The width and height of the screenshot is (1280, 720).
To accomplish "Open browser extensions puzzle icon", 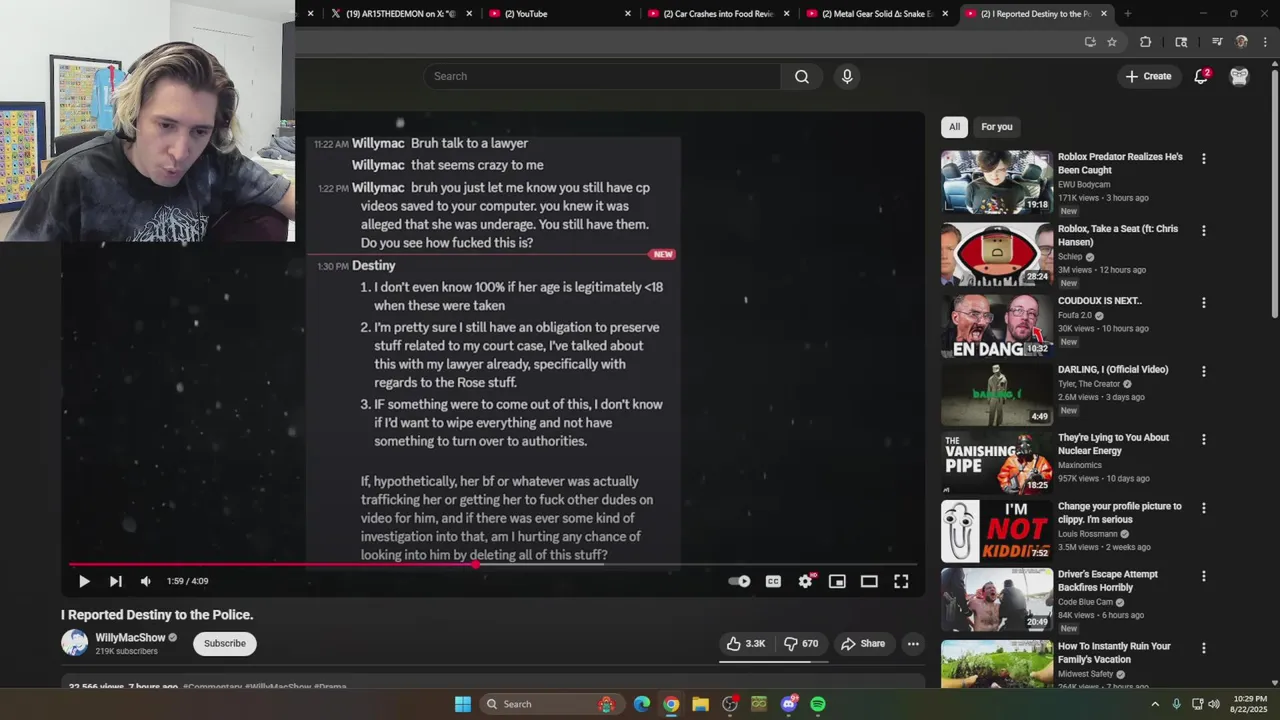I will click(1146, 42).
